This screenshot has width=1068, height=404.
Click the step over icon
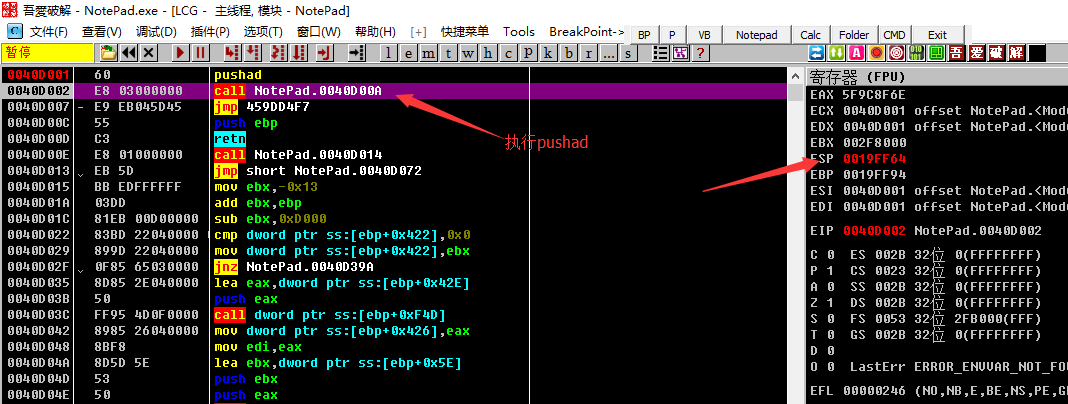click(x=252, y=52)
